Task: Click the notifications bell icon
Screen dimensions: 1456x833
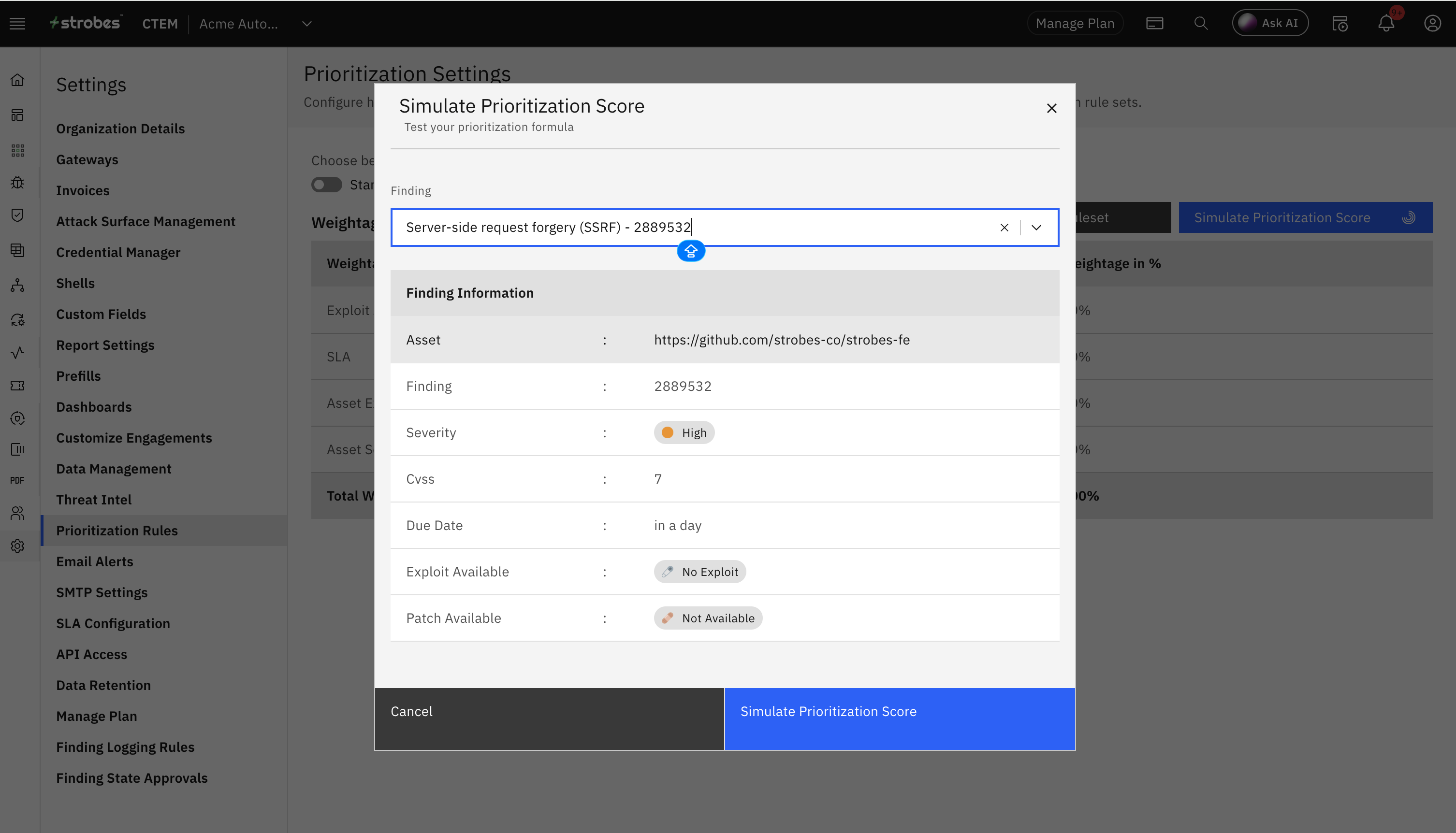Action: (x=1385, y=24)
